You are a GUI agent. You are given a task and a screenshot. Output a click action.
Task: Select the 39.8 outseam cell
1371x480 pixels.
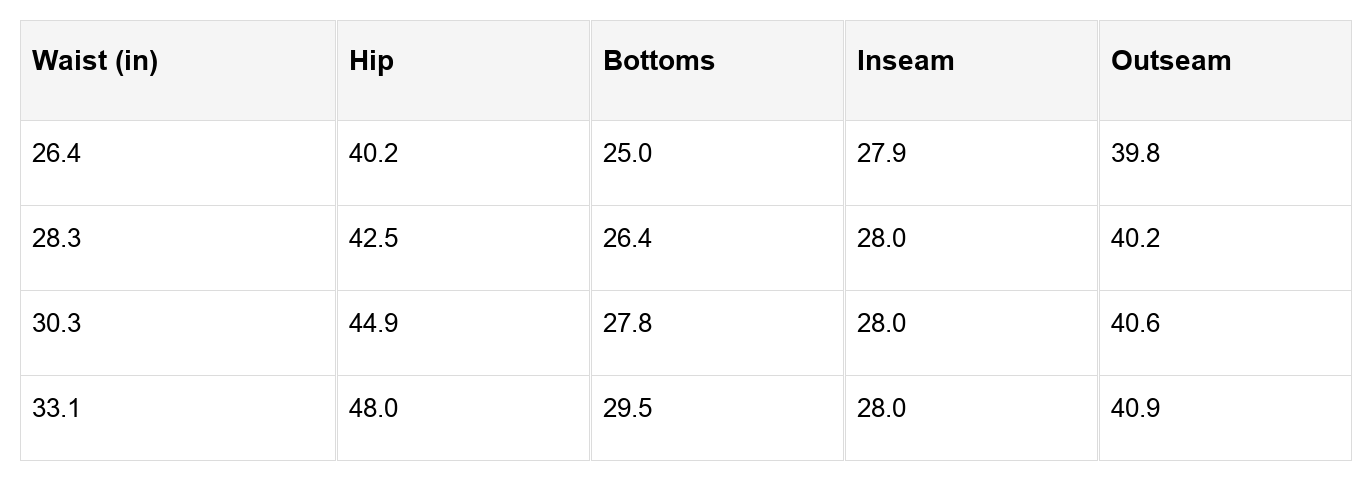(1135, 154)
